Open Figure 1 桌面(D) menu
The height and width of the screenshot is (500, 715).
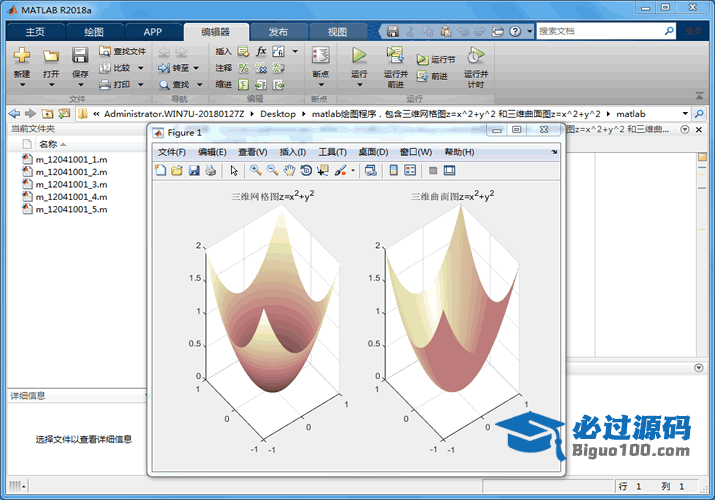pyautogui.click(x=373, y=152)
